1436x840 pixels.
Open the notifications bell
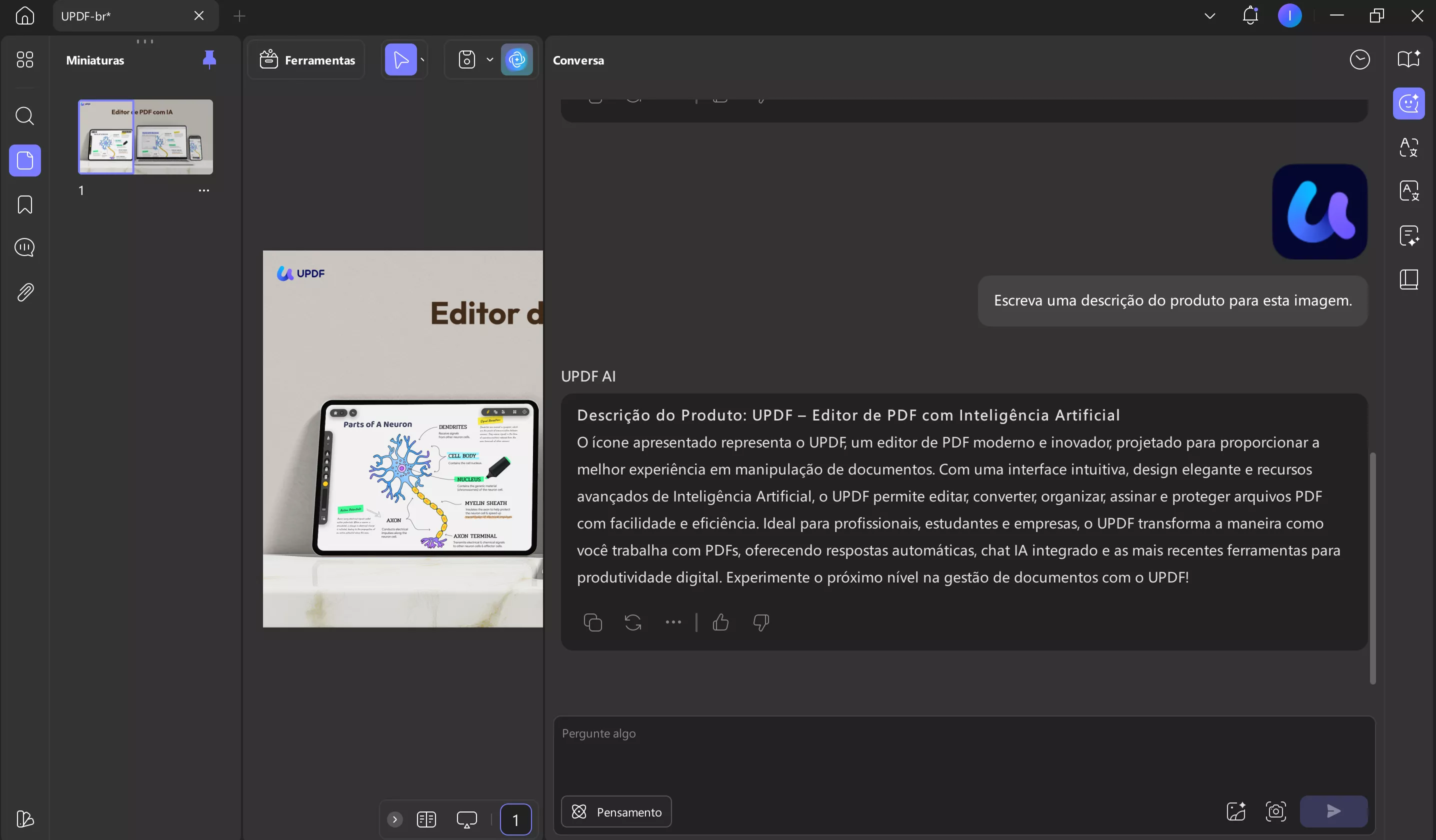click(x=1250, y=15)
